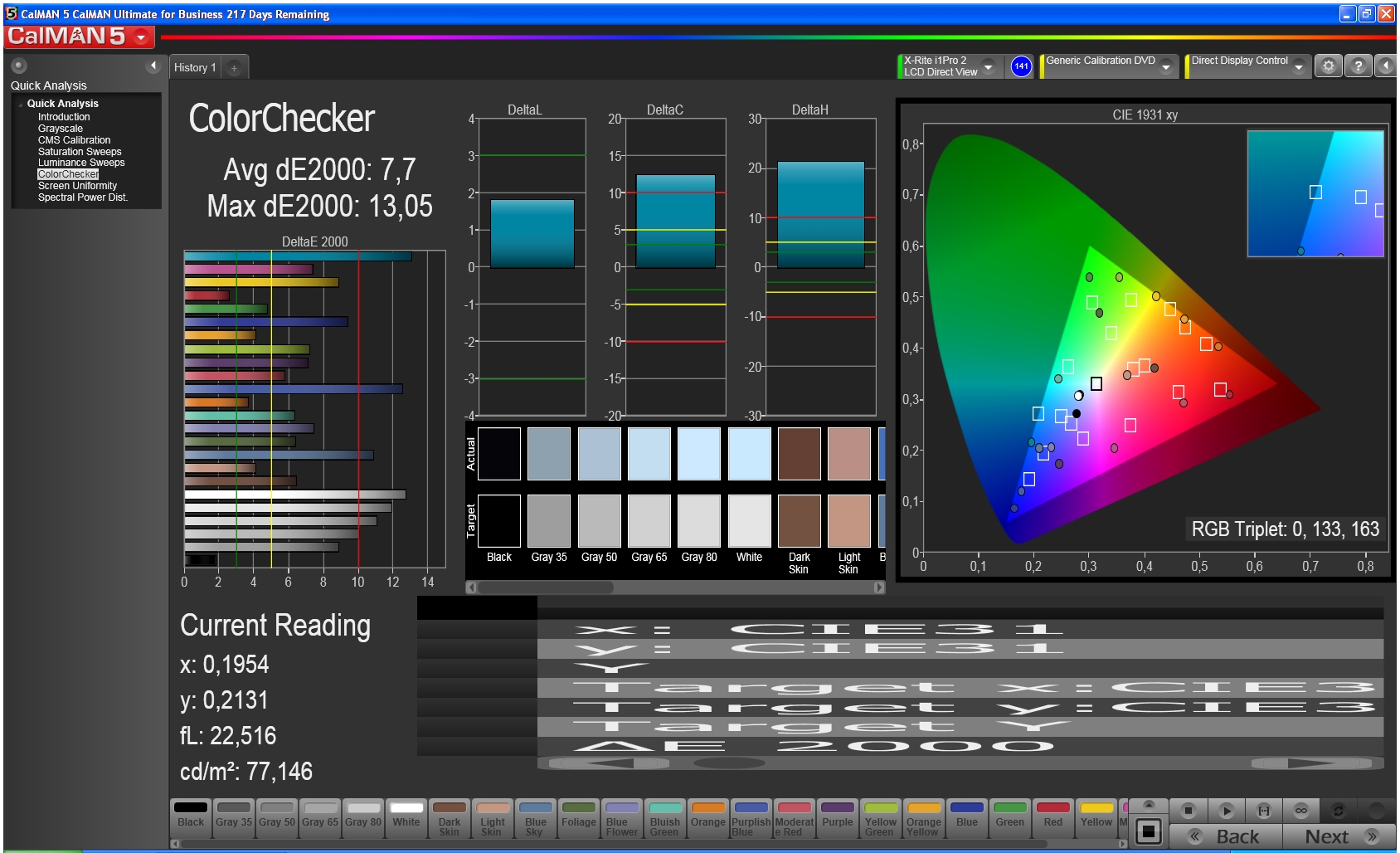This screenshot has height=853, width=1400.
Task: Select Saturation Sweeps in the sidebar
Action: coord(80,152)
